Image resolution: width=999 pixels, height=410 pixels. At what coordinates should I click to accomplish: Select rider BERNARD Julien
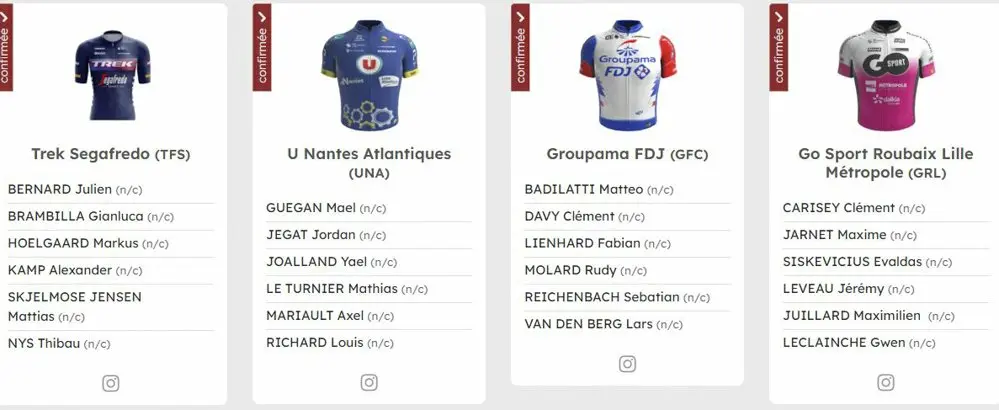pyautogui.click(x=60, y=189)
